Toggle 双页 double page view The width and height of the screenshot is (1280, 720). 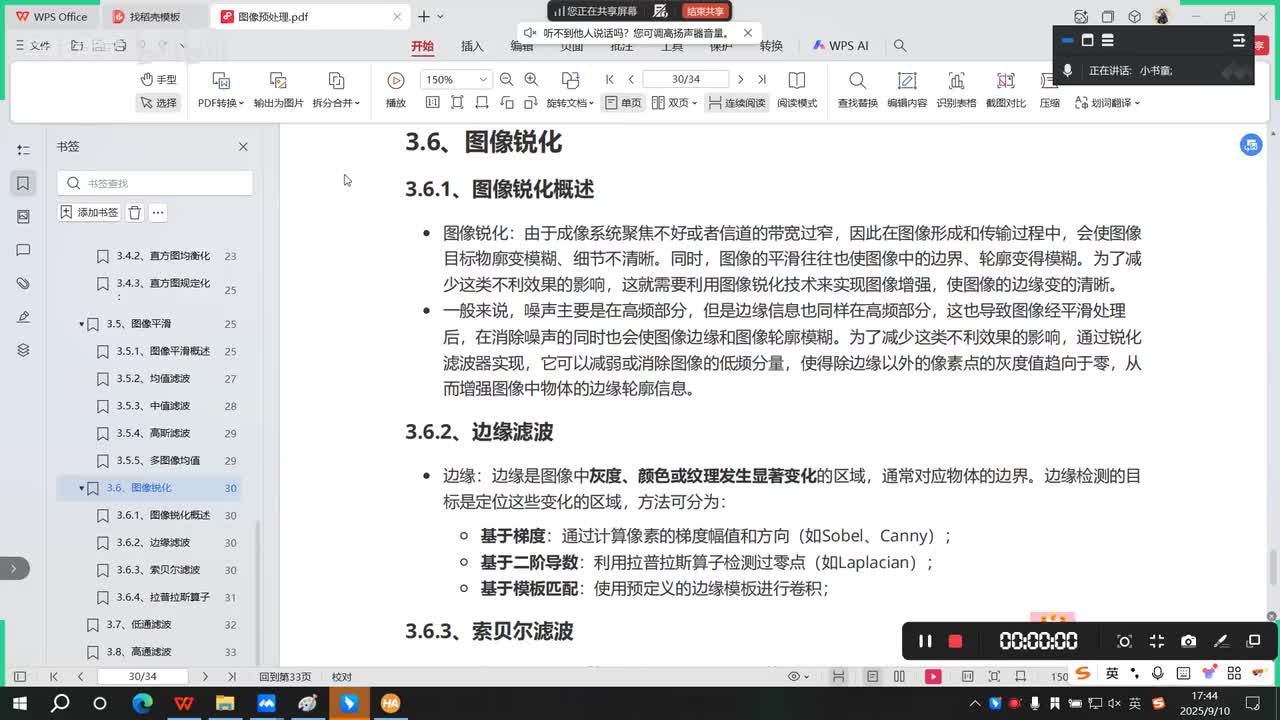[674, 103]
